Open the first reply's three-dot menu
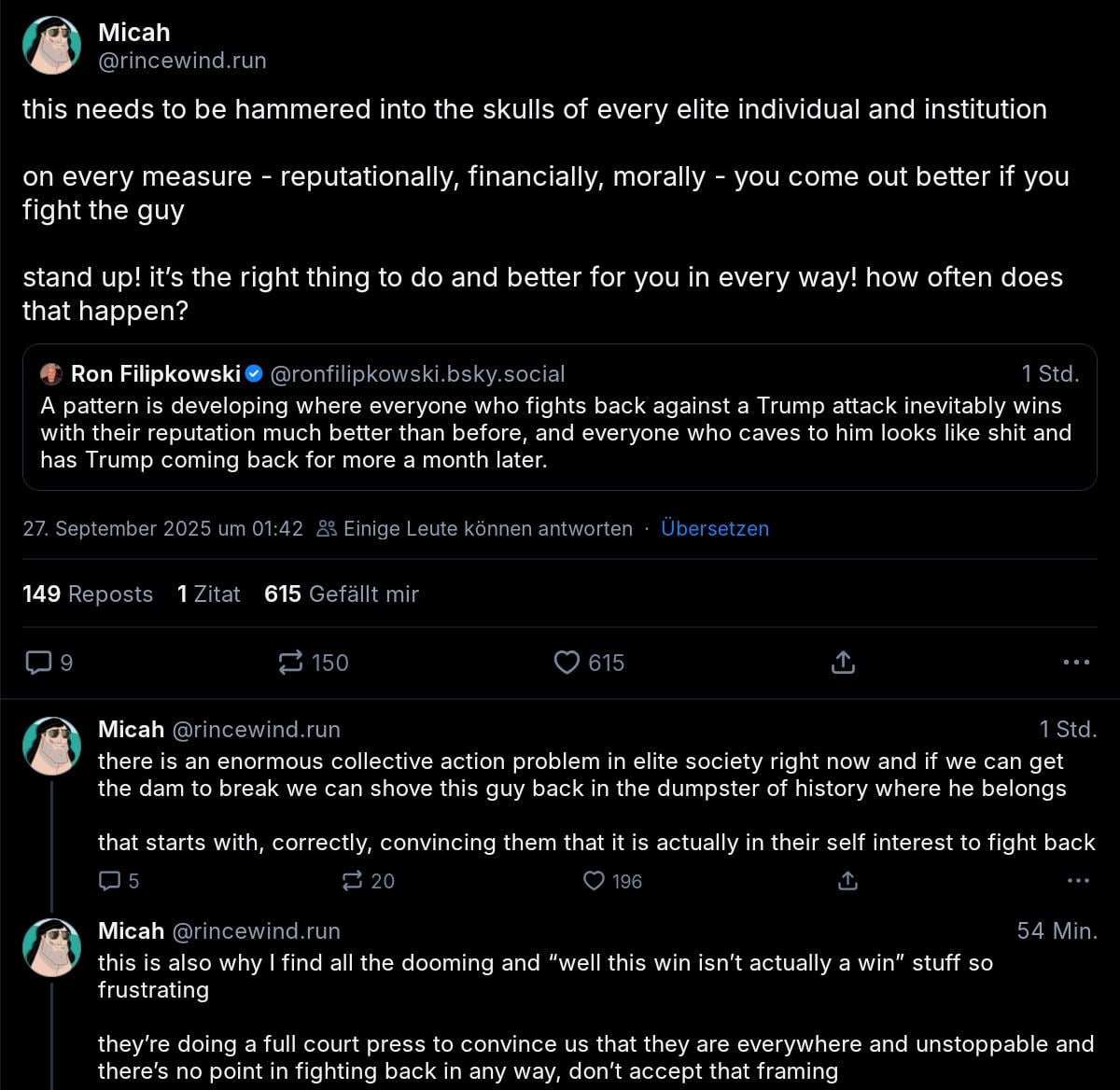The width and height of the screenshot is (1120, 1090). [1078, 881]
